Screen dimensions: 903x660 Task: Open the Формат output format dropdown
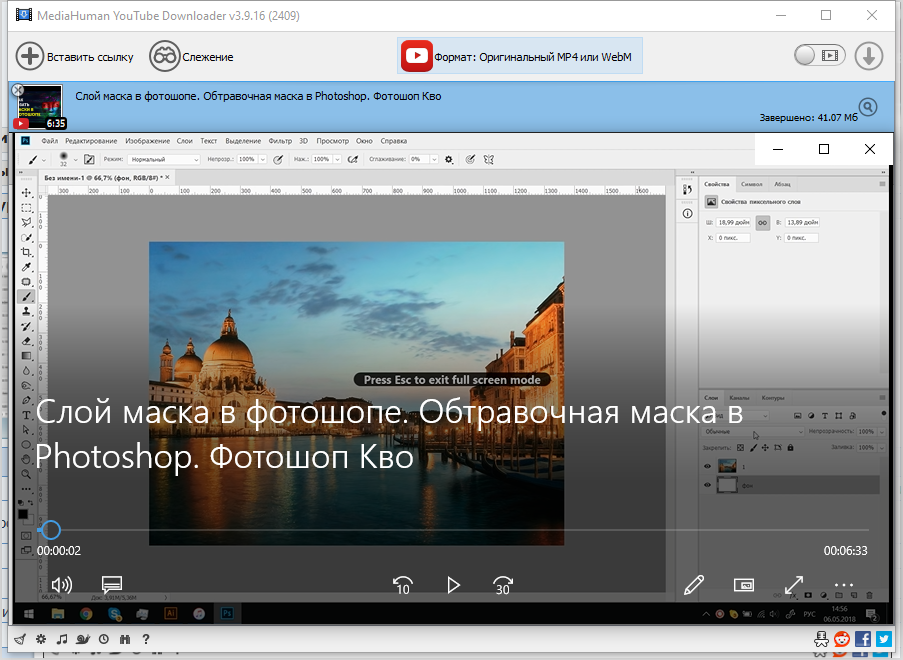point(520,57)
